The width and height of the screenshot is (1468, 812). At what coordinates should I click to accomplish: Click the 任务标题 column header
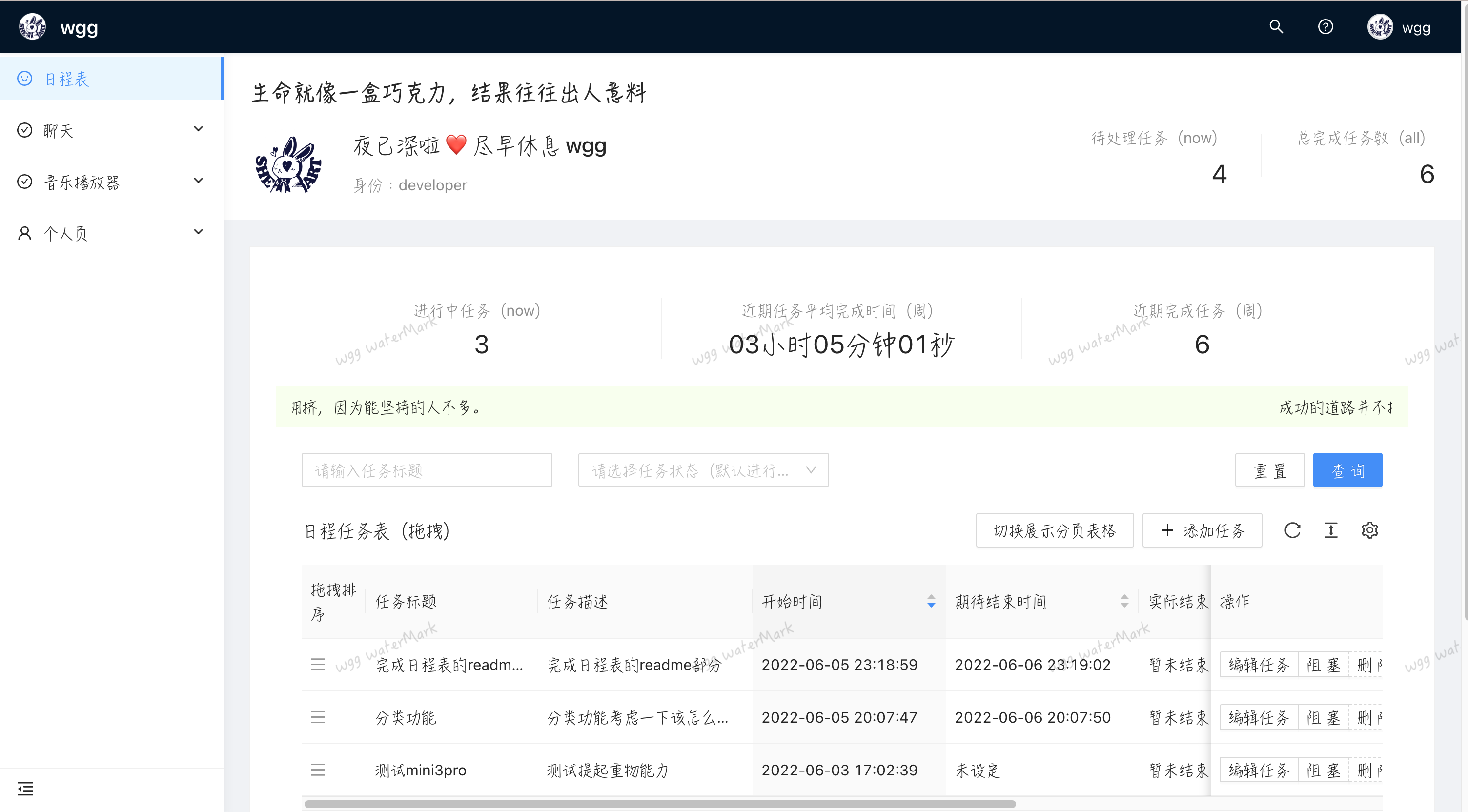[406, 601]
